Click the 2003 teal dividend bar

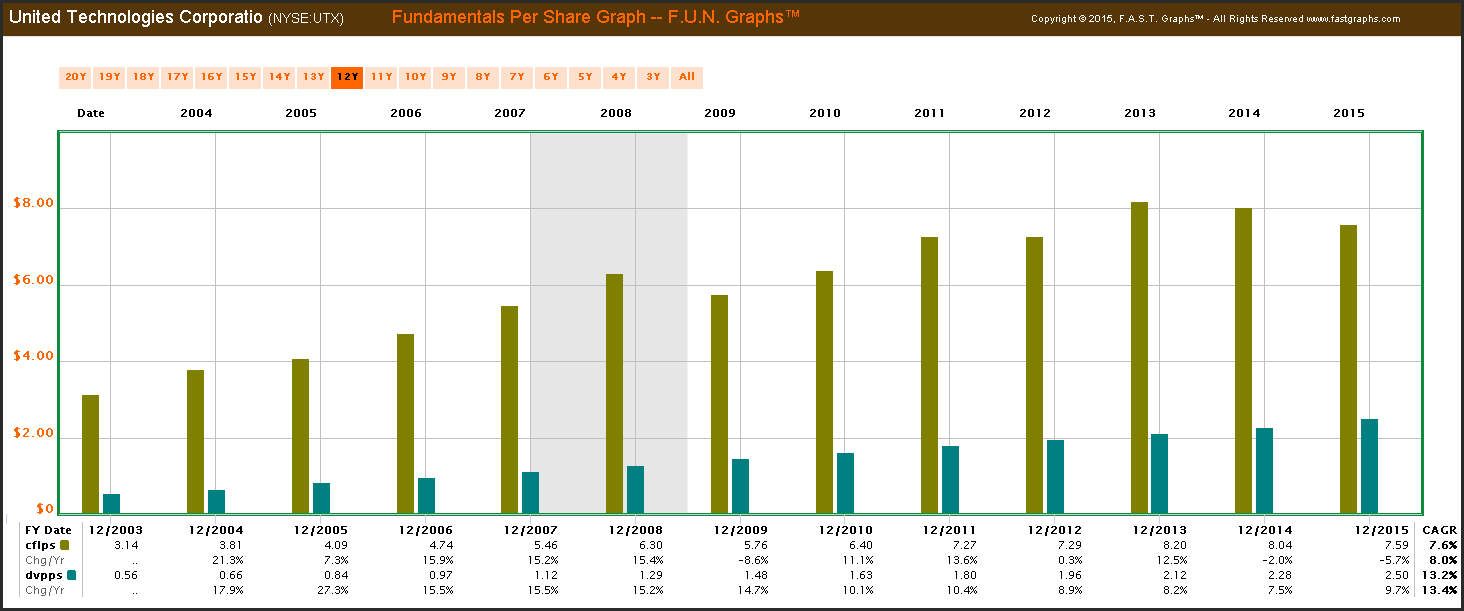tap(111, 503)
